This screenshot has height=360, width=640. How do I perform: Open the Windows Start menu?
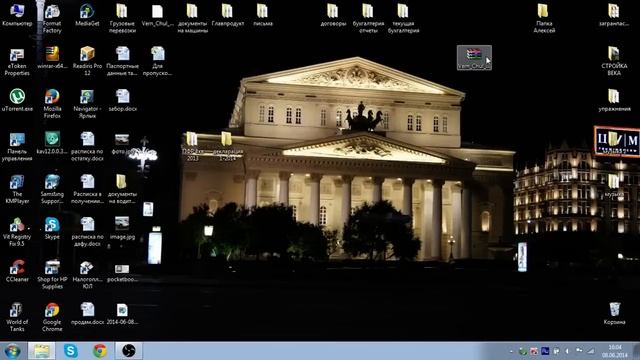(x=12, y=351)
